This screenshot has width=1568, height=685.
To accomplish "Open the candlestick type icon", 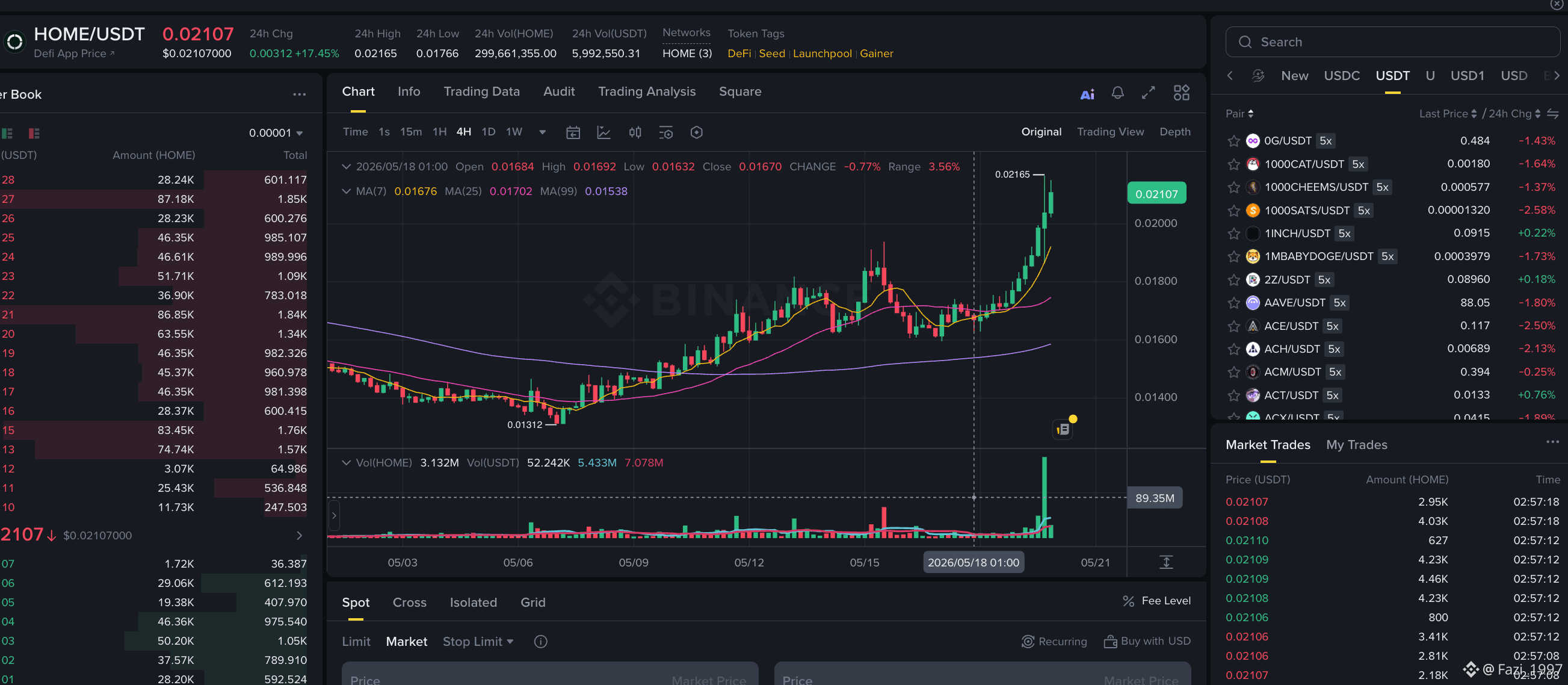I will coord(635,132).
